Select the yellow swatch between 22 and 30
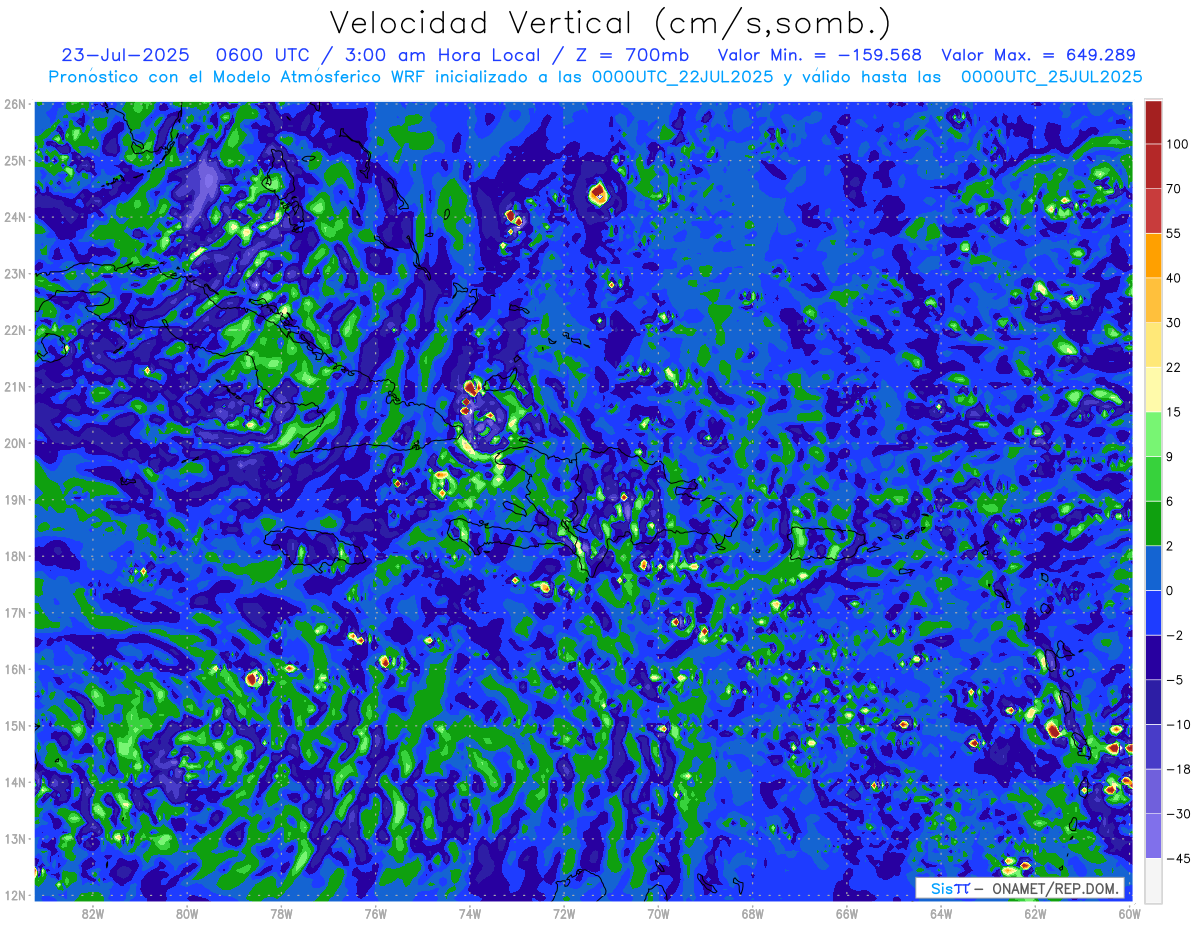Viewport: 1200px width, 927px height. tap(1153, 344)
